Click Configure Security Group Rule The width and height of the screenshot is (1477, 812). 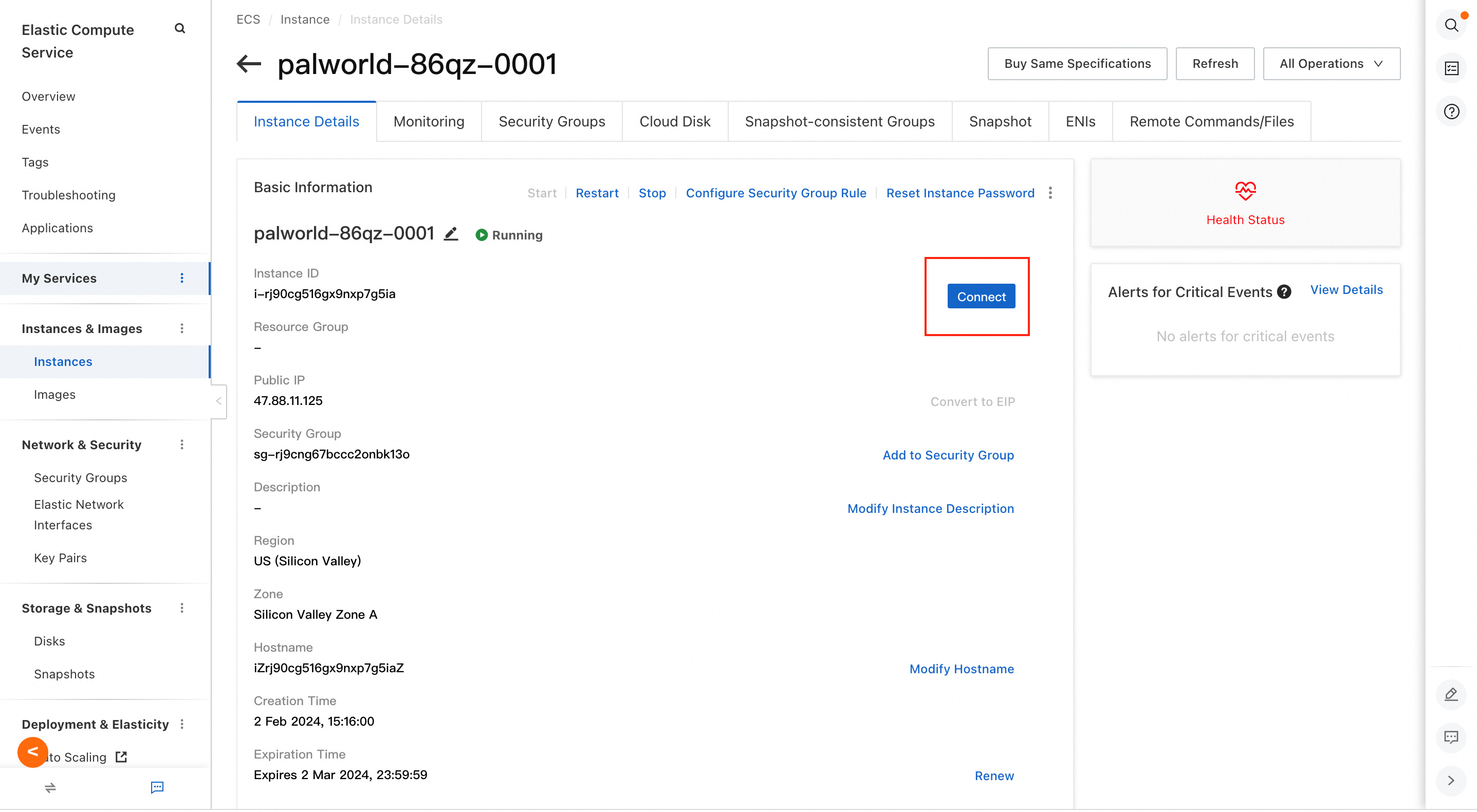click(x=776, y=193)
